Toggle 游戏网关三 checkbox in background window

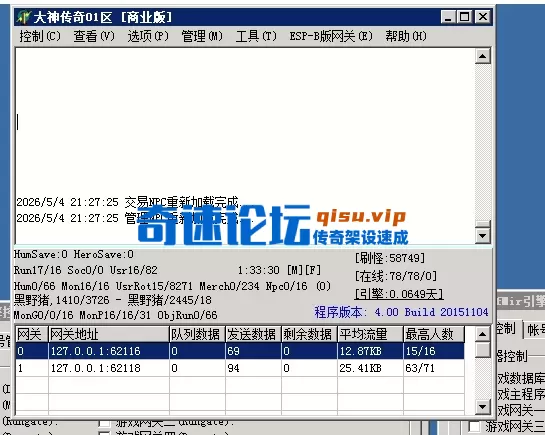pos(474,427)
